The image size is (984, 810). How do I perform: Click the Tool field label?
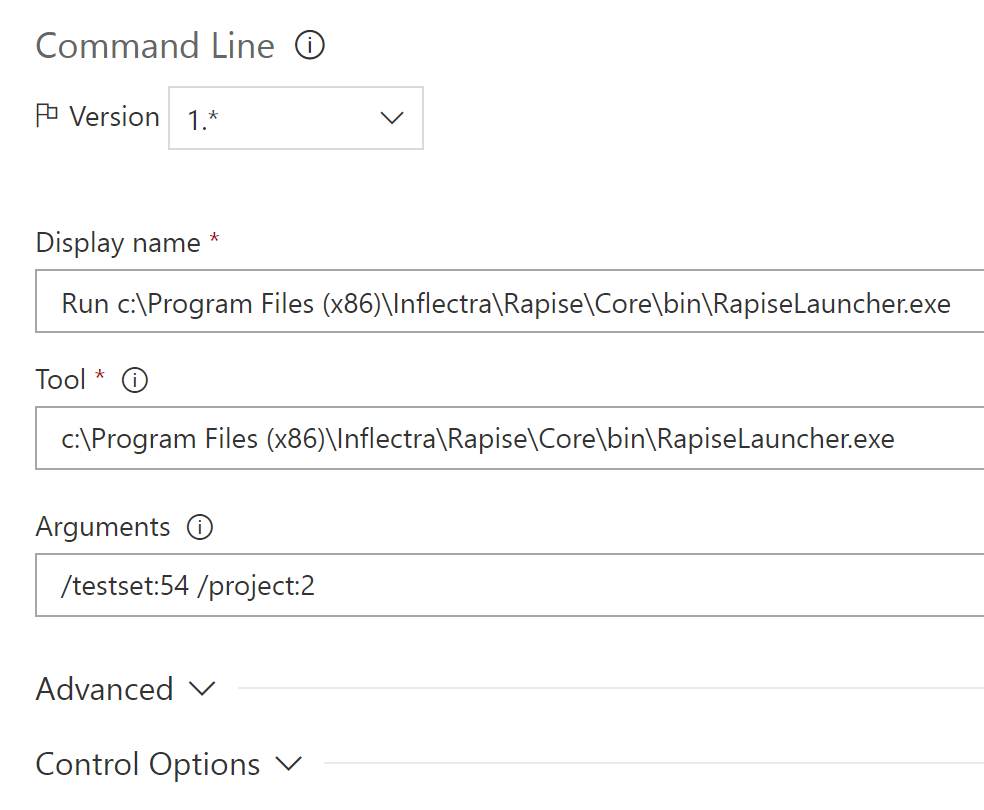click(61, 380)
